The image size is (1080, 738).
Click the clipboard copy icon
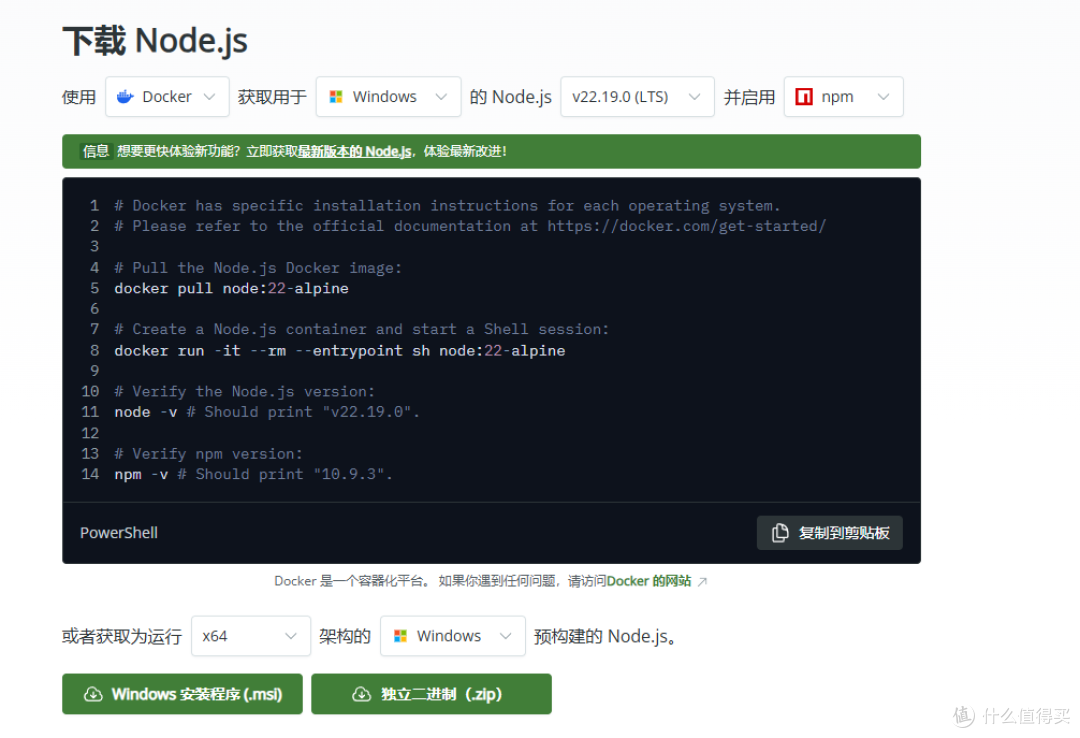pos(780,533)
